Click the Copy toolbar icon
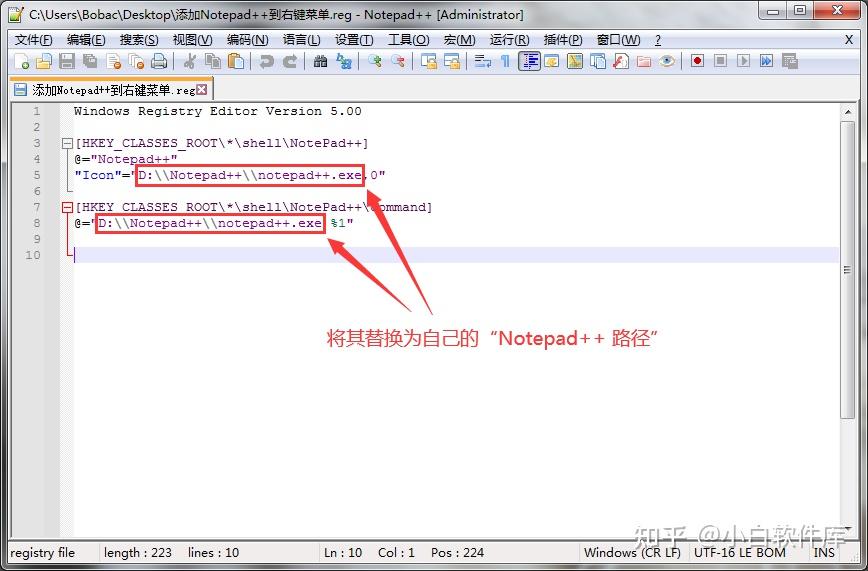 [213, 61]
